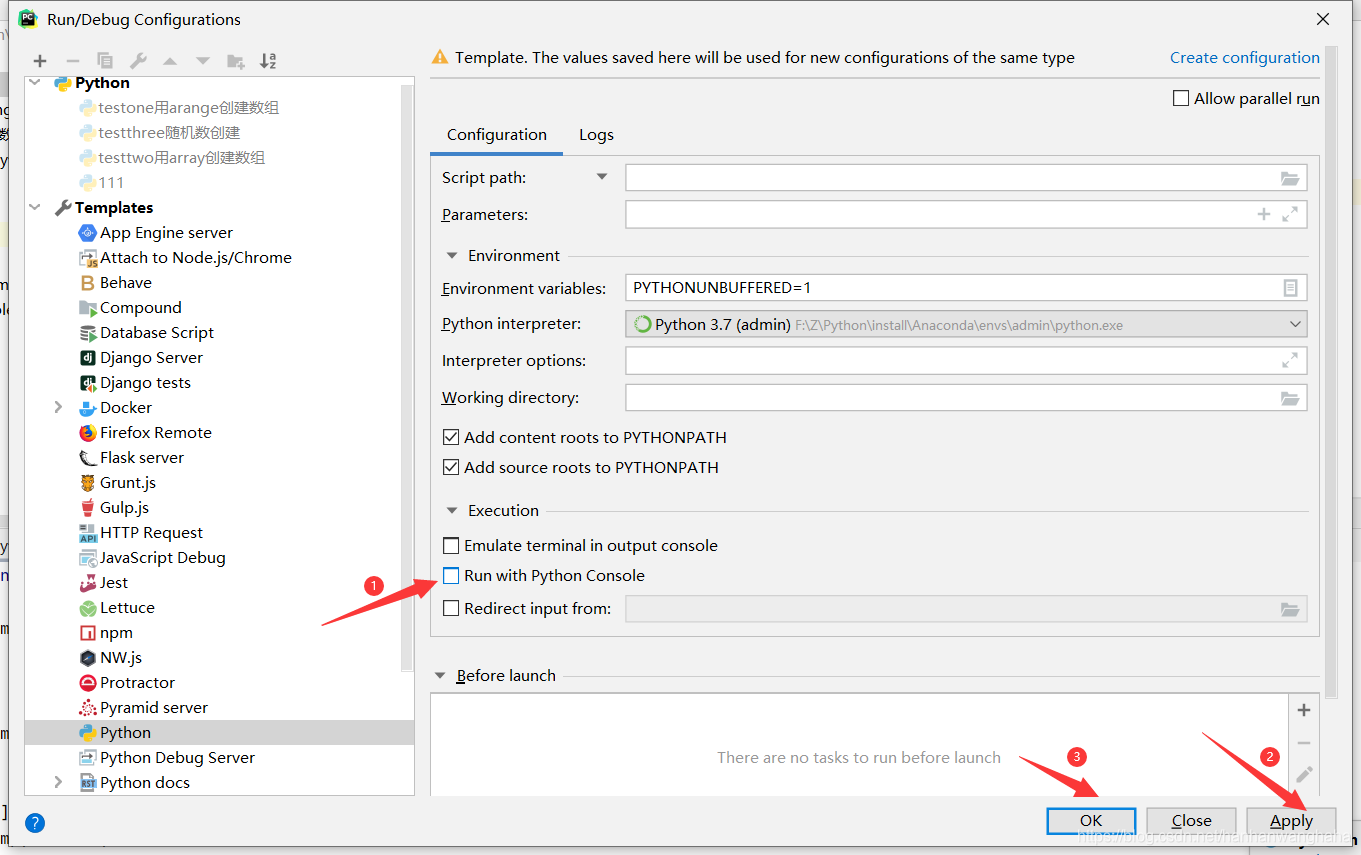The height and width of the screenshot is (855, 1361).
Task: Select App Engine server template
Action: (x=155, y=232)
